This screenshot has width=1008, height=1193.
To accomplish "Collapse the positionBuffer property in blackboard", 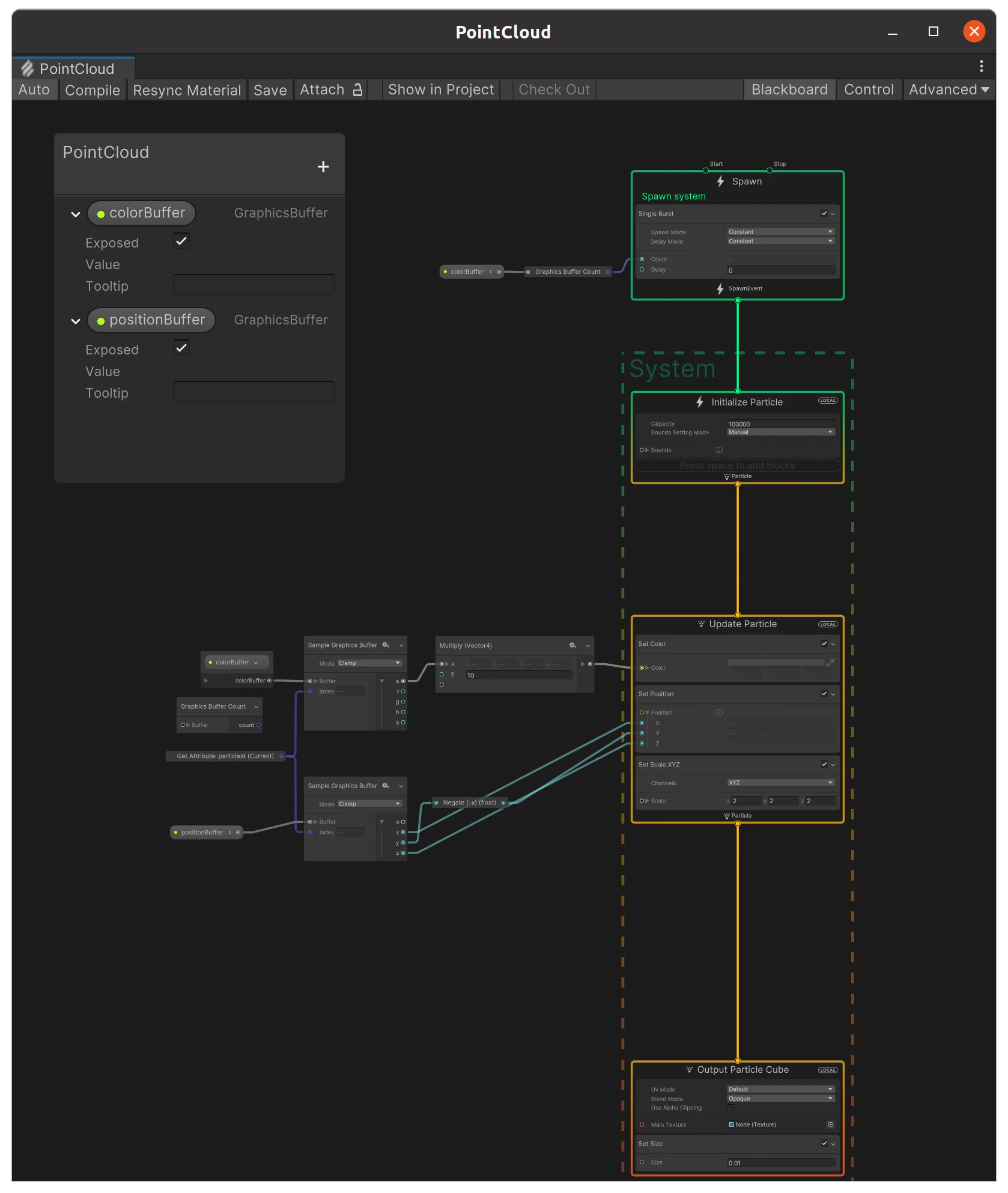I will [x=76, y=321].
